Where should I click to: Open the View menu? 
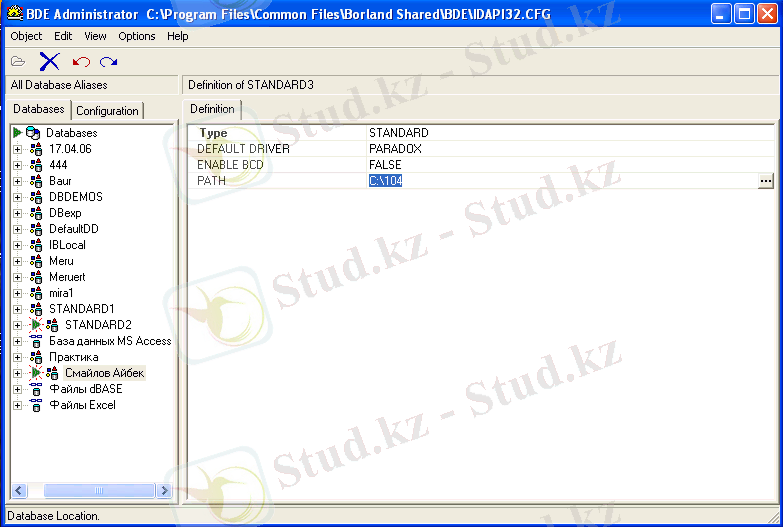pos(95,36)
